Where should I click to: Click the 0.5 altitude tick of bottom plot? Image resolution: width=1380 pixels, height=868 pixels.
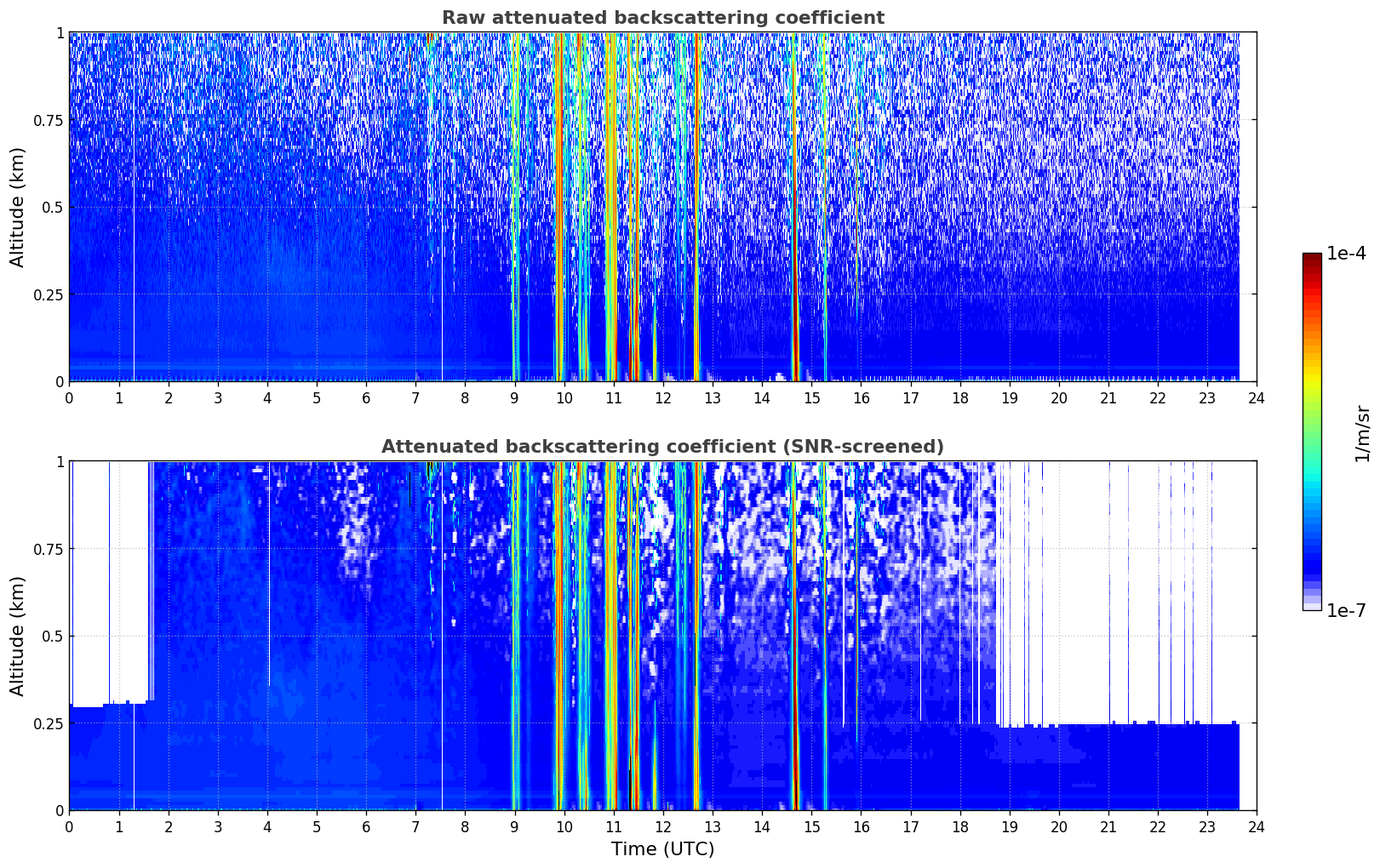(x=53, y=636)
